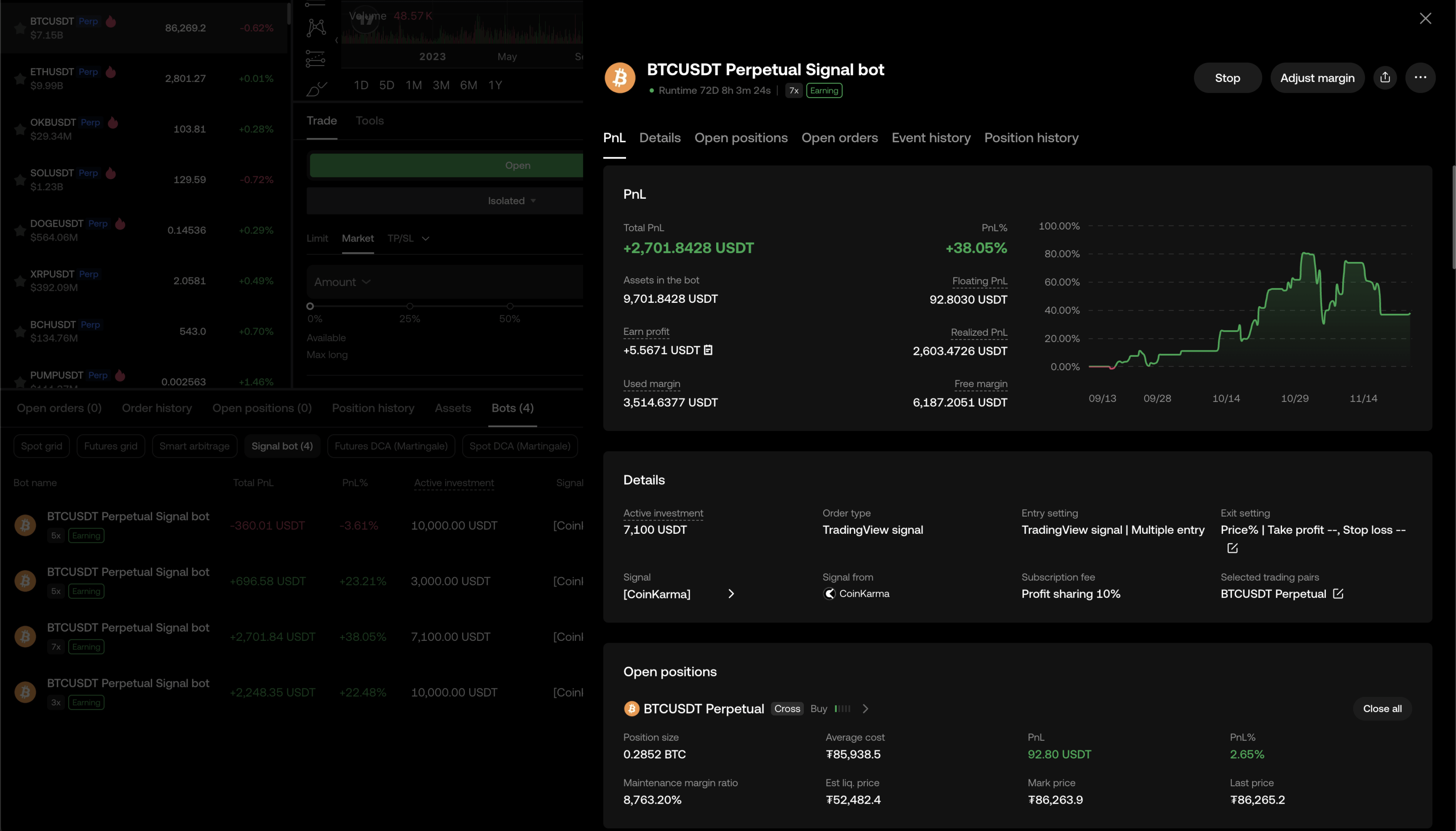The width and height of the screenshot is (1456, 831).
Task: Open the Isolated margin mode dropdown
Action: (511, 200)
